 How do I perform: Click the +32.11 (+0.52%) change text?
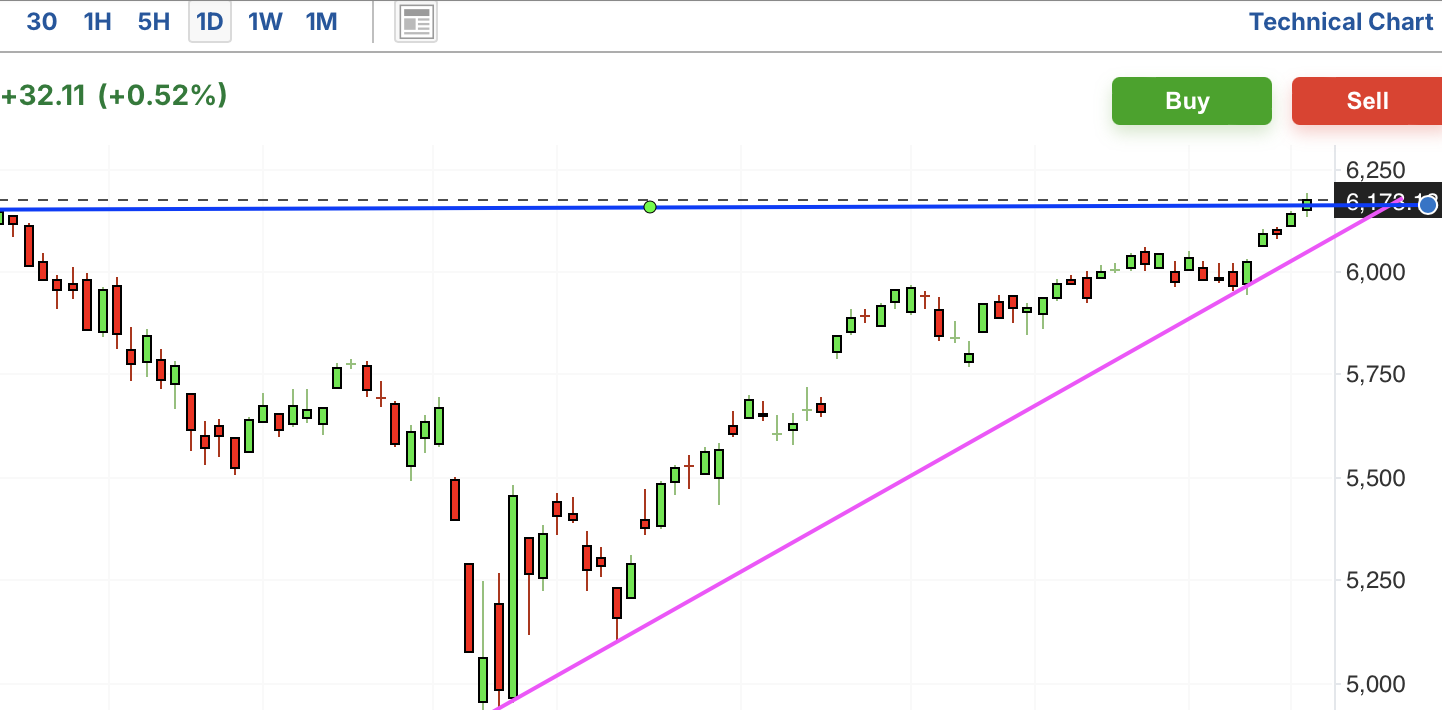pyautogui.click(x=114, y=96)
